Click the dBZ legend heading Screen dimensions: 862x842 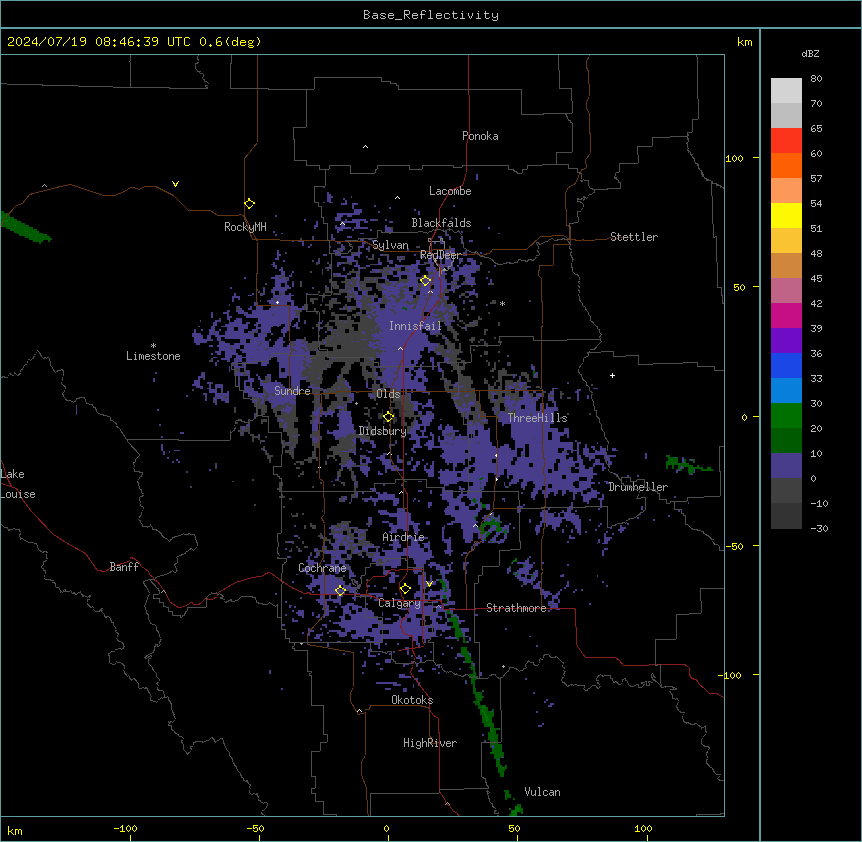tap(810, 54)
